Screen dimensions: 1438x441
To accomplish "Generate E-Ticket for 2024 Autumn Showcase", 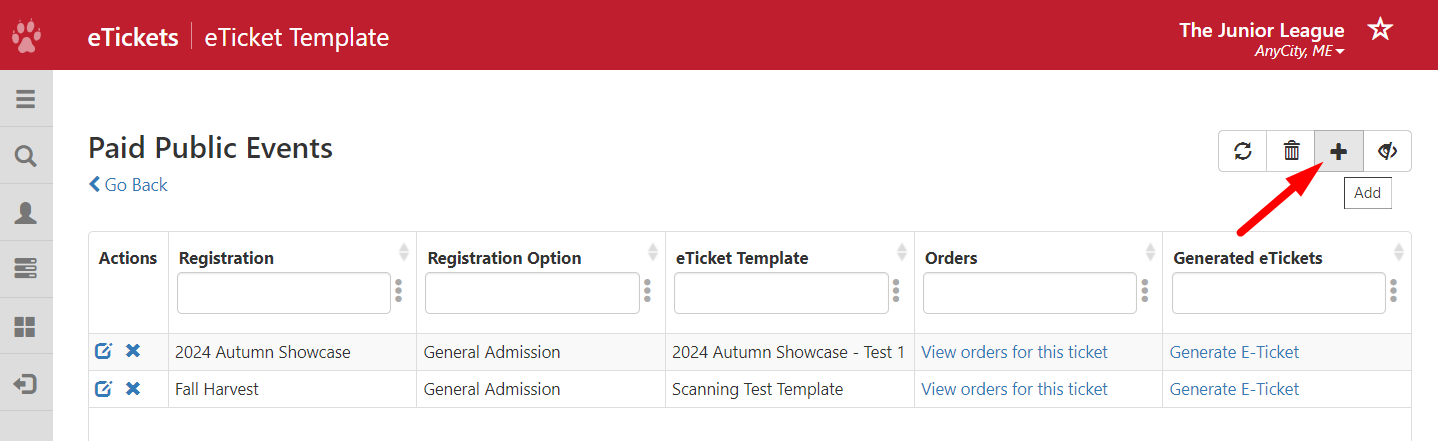I will [1234, 352].
